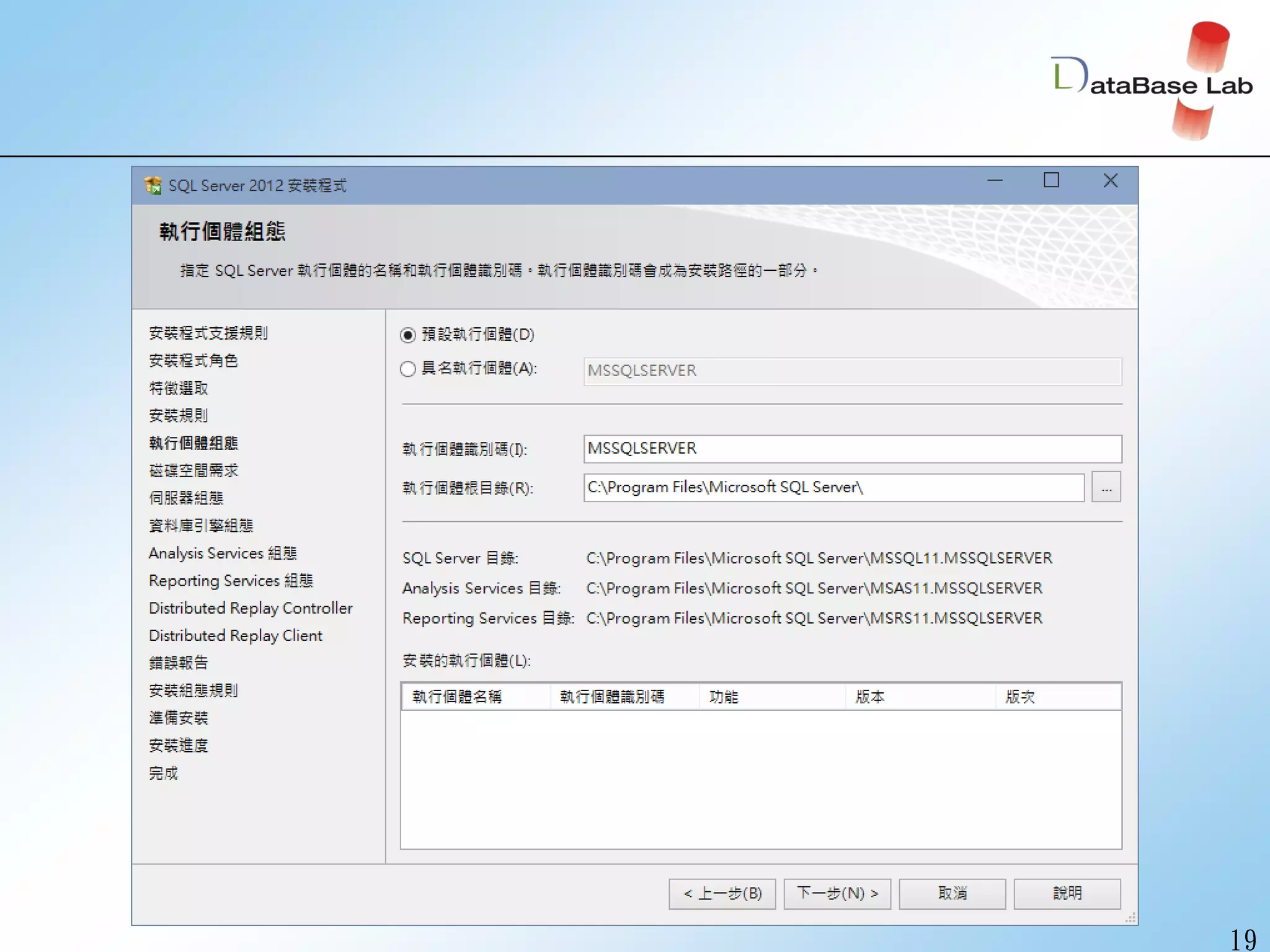
Task: Click the MSRS11.MSSQLSERVER directory path text
Action: (814, 619)
